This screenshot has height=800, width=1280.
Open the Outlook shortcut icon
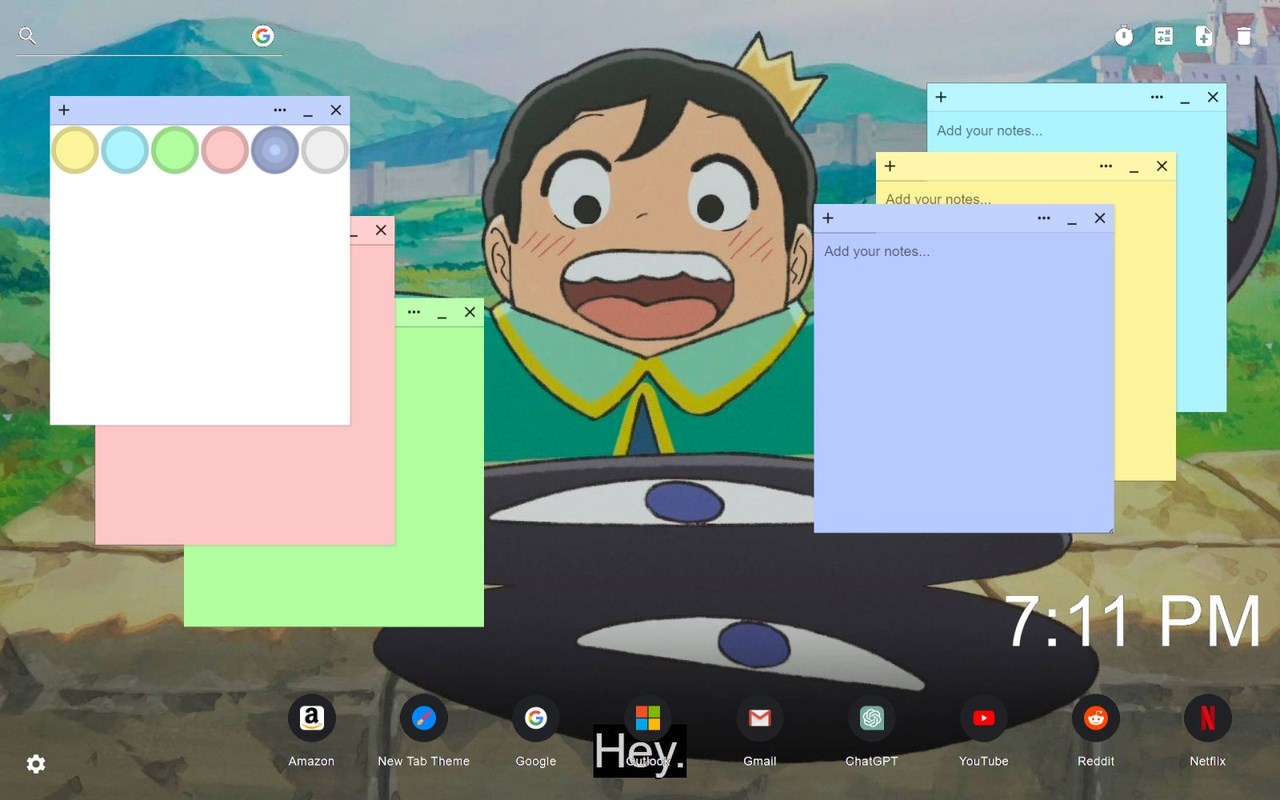tap(648, 718)
